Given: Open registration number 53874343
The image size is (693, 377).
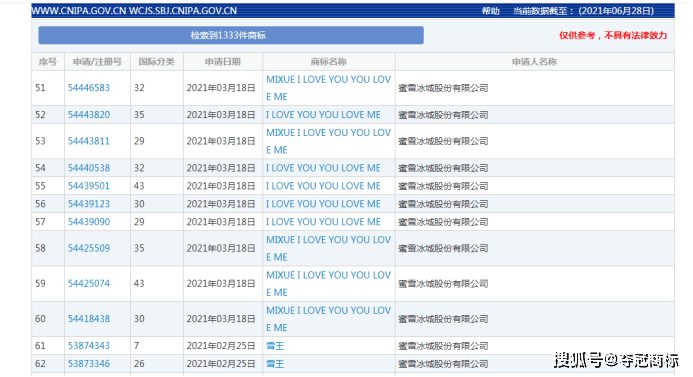Looking at the screenshot, I should pyautogui.click(x=88, y=346).
